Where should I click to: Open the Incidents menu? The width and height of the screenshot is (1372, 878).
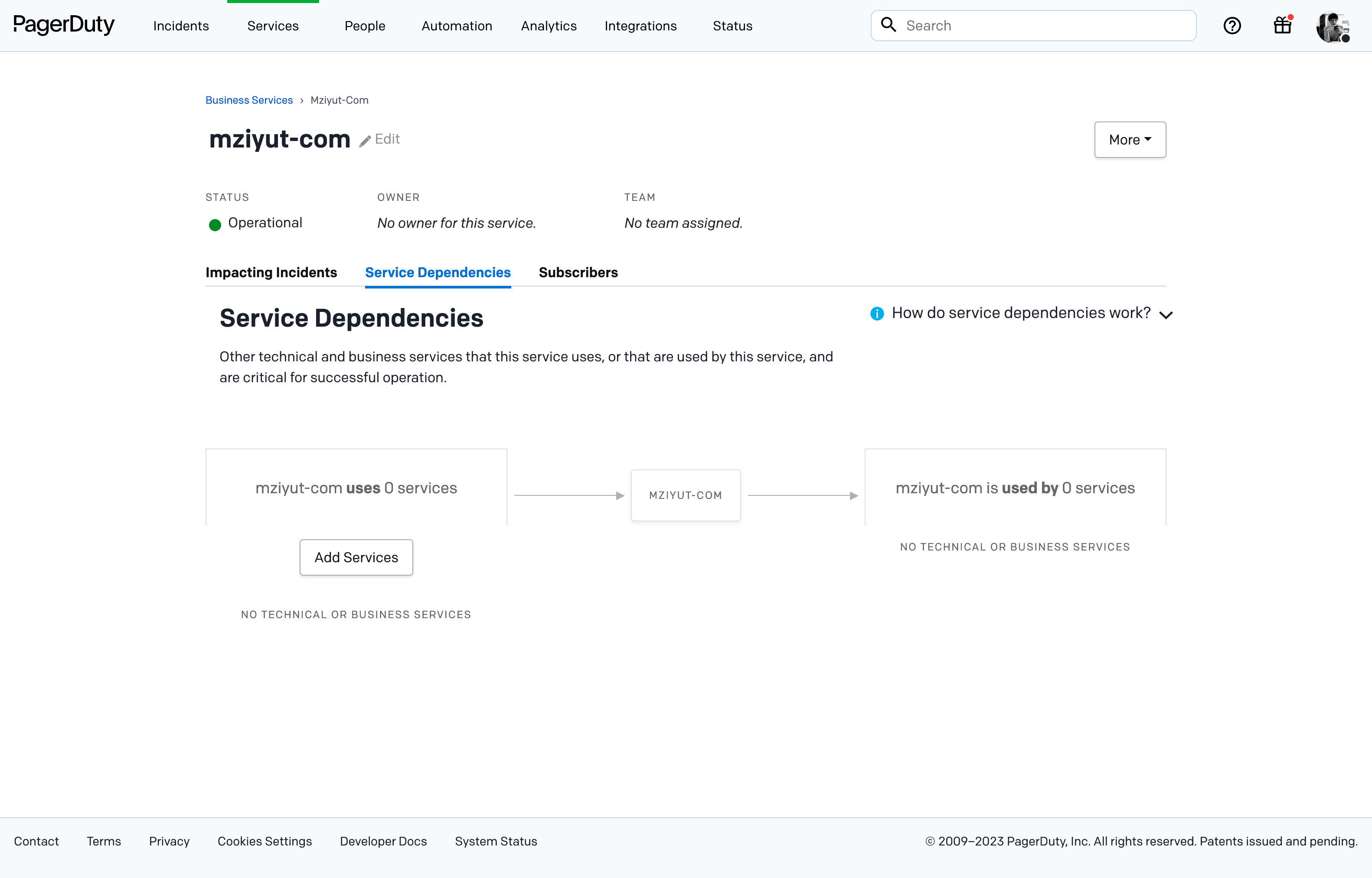[181, 26]
